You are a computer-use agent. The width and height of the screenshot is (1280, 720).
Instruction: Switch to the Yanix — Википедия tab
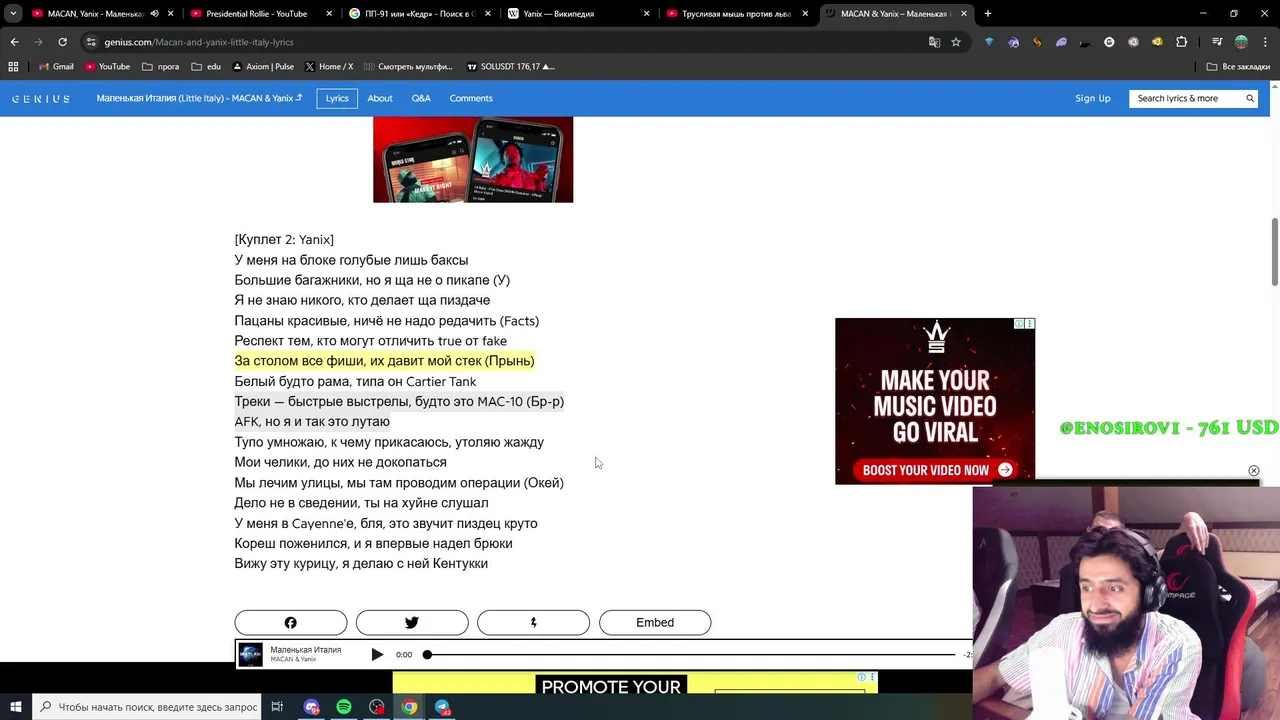point(559,14)
